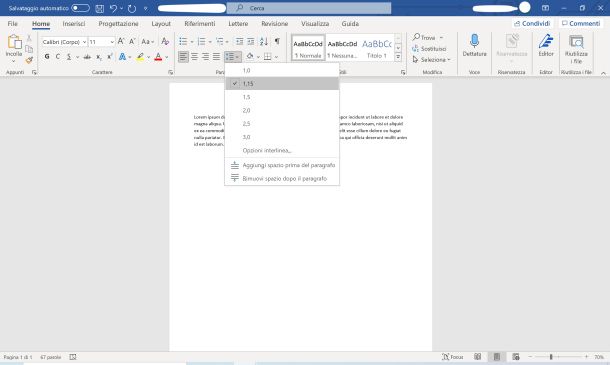Center the text alignment
This screenshot has width=610, height=365.
tap(195, 57)
